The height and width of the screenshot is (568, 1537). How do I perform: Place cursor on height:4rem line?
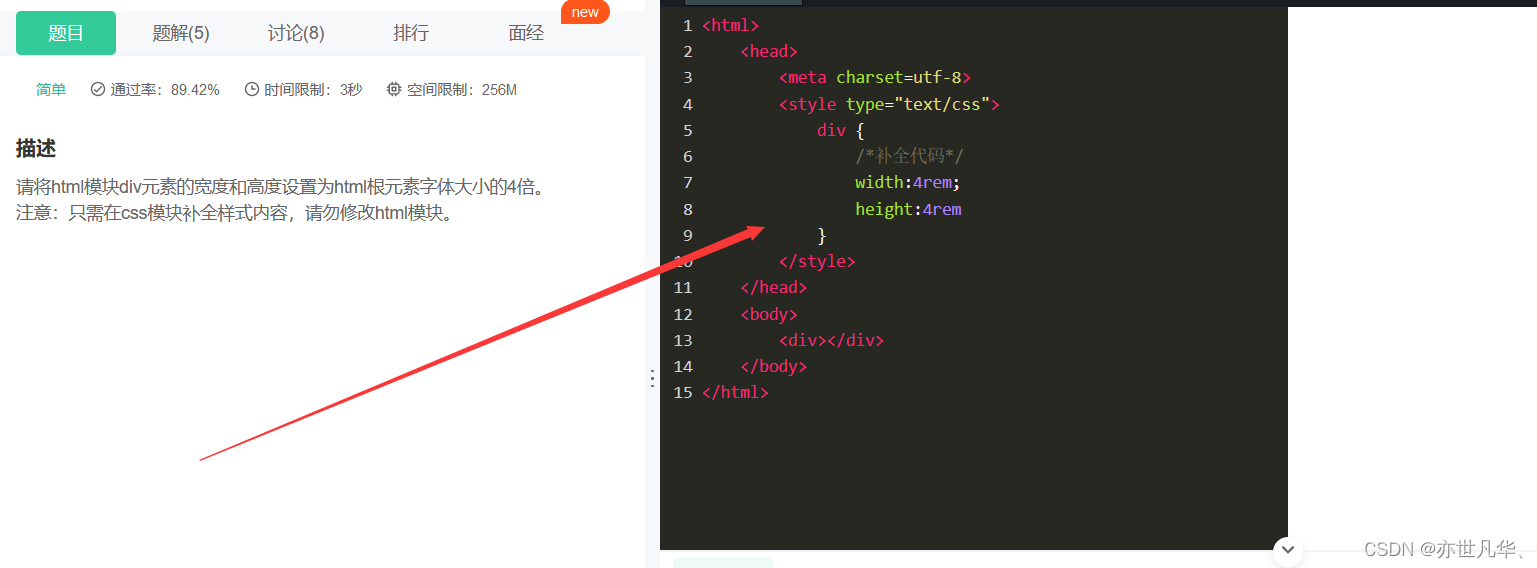[908, 209]
